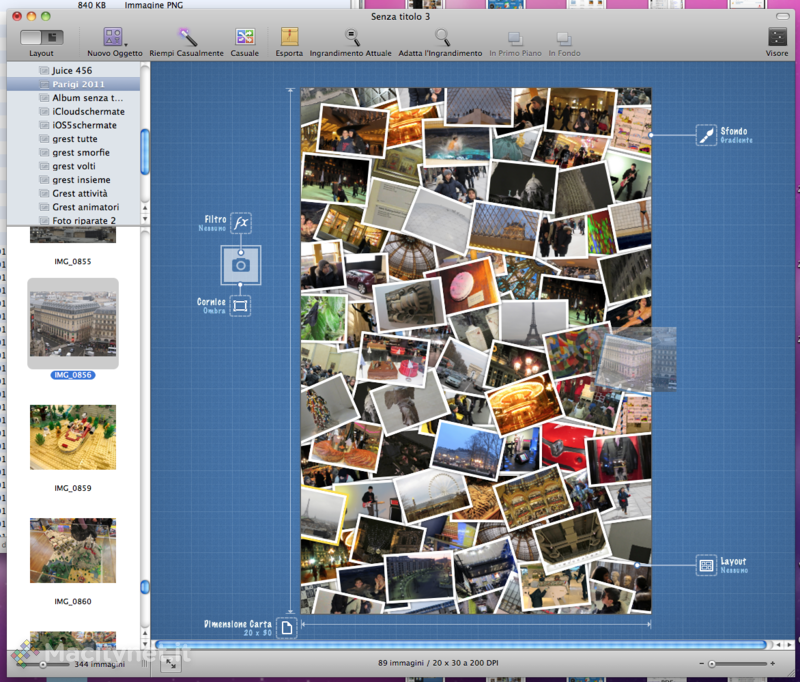
Task: Click the IMG_0860 thumbnail in sidebar
Action: (x=72, y=551)
